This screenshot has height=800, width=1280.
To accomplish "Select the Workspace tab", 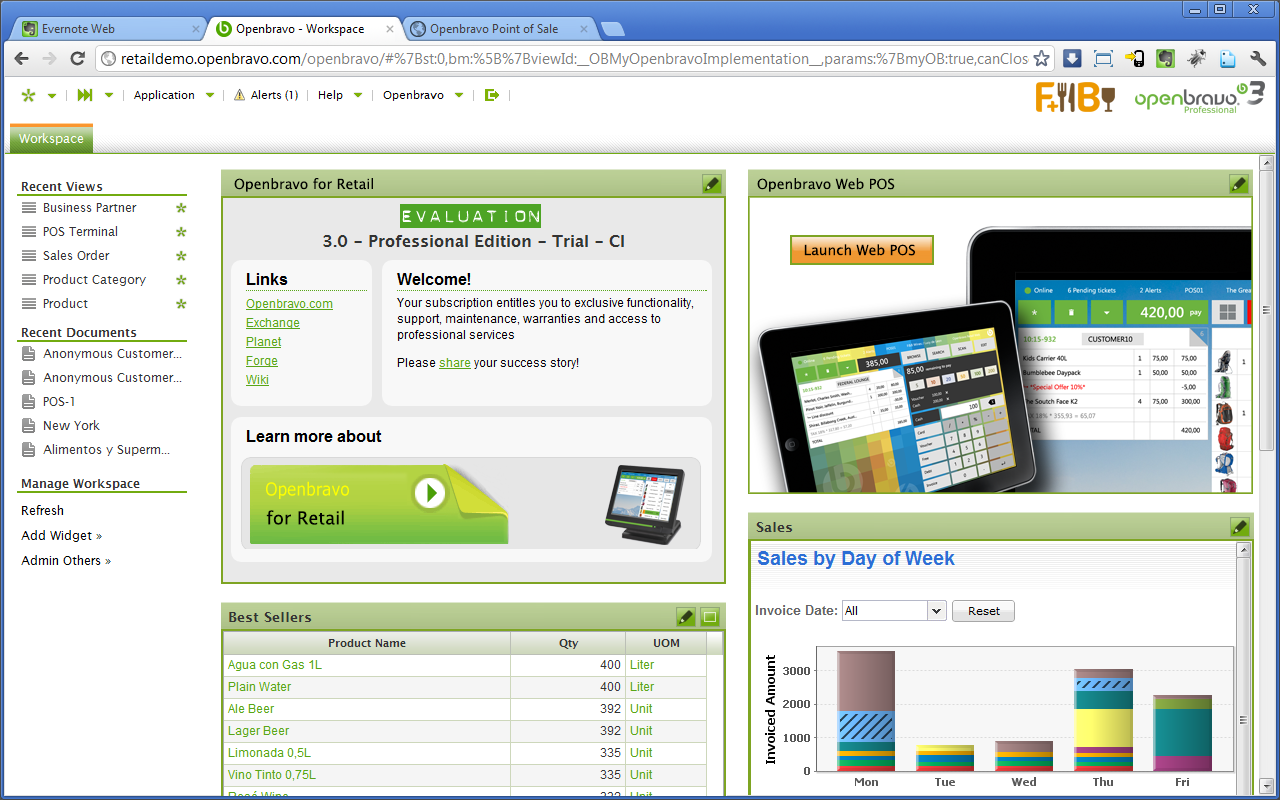I will pos(51,139).
